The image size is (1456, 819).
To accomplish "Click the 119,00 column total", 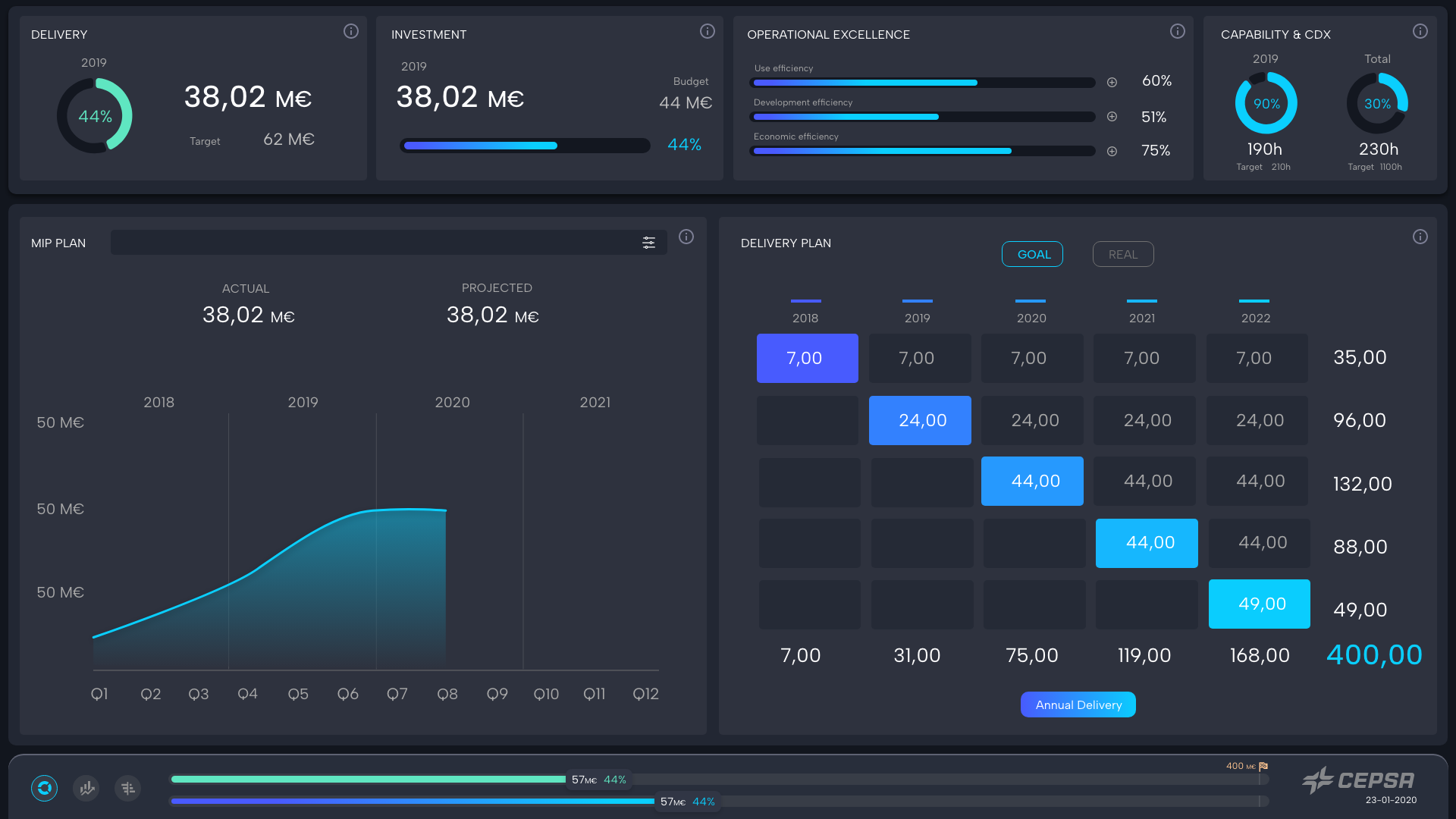I will pos(1144,655).
